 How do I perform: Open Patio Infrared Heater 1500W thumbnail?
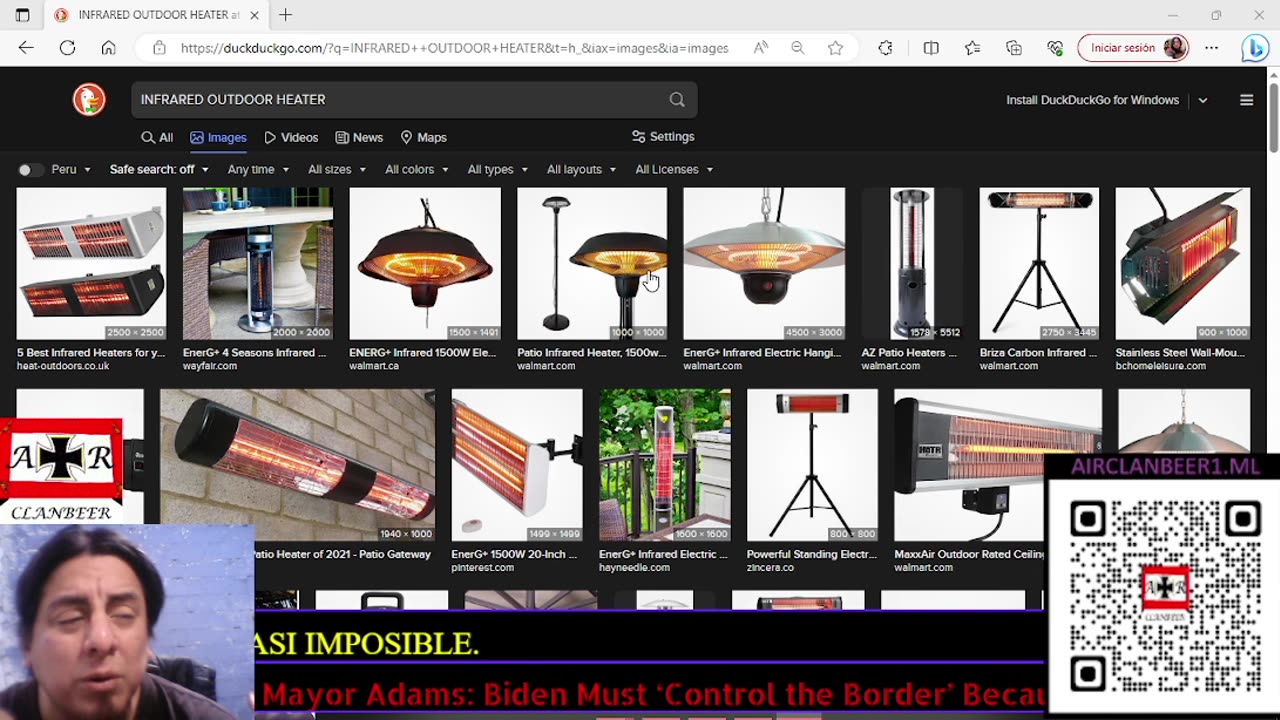pyautogui.click(x=592, y=264)
